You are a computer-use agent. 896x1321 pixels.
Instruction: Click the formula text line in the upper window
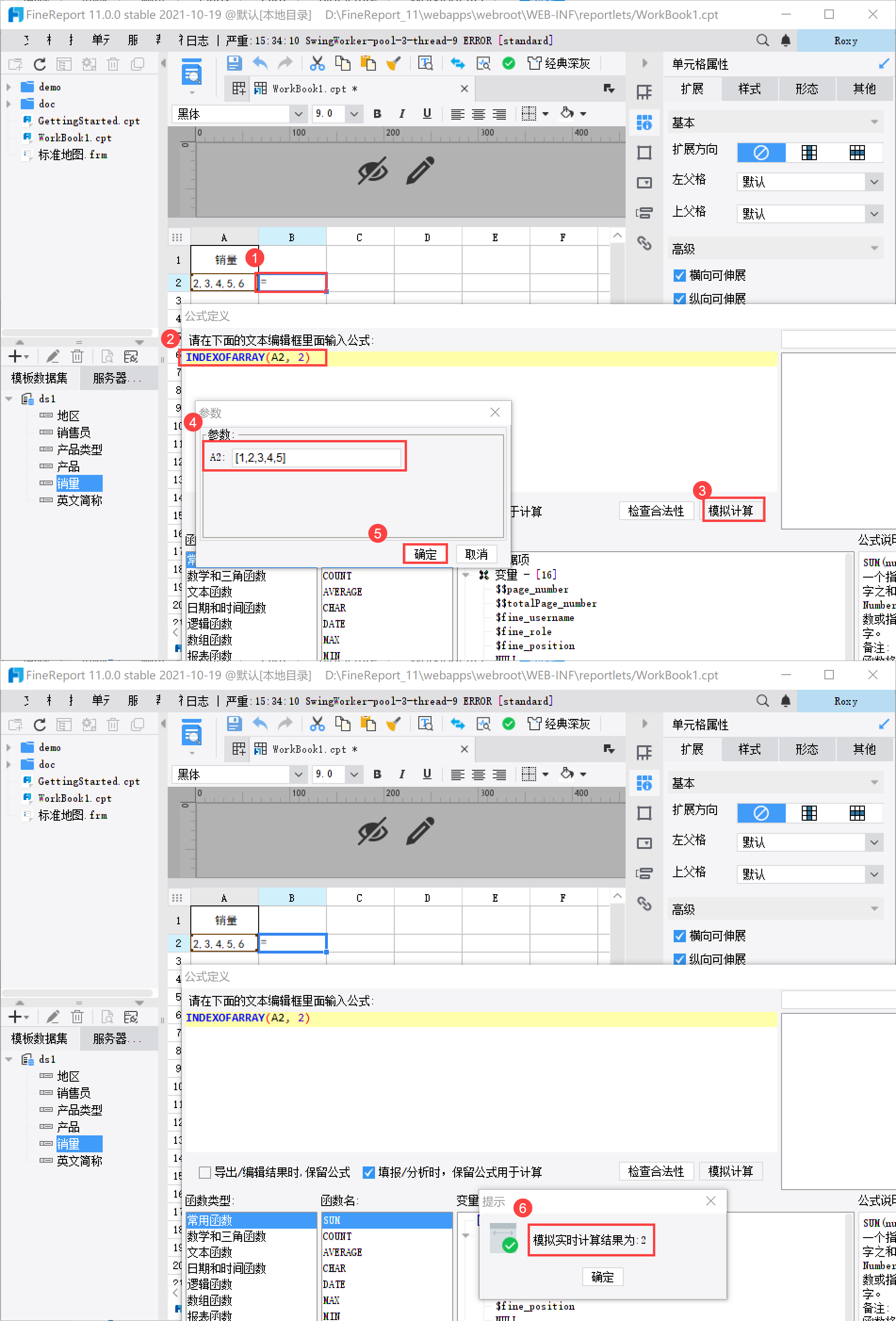point(481,358)
